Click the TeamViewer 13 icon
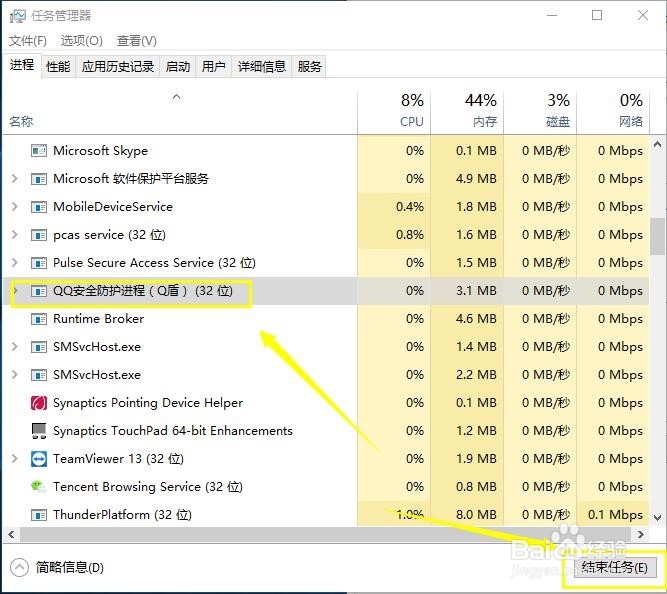The image size is (667, 594). [39, 459]
